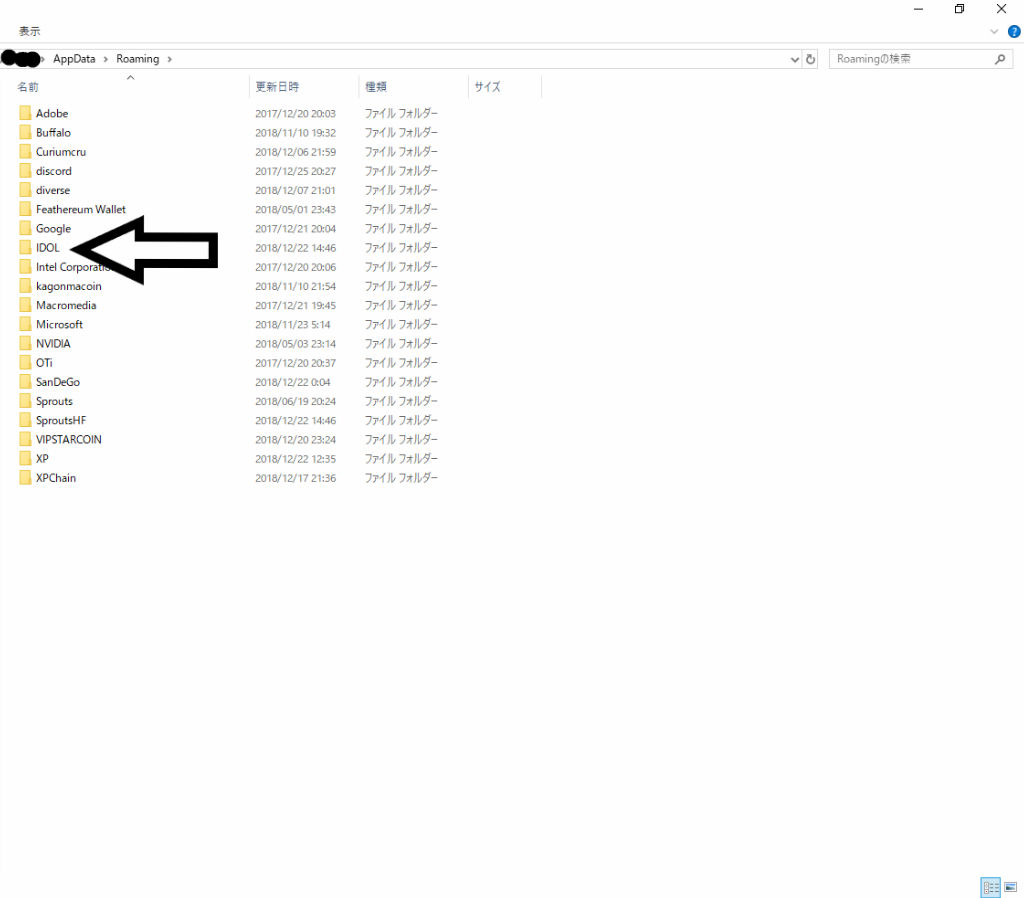The image size is (1024, 898).
Task: Select the folder name Adobe
Action: click(x=52, y=114)
